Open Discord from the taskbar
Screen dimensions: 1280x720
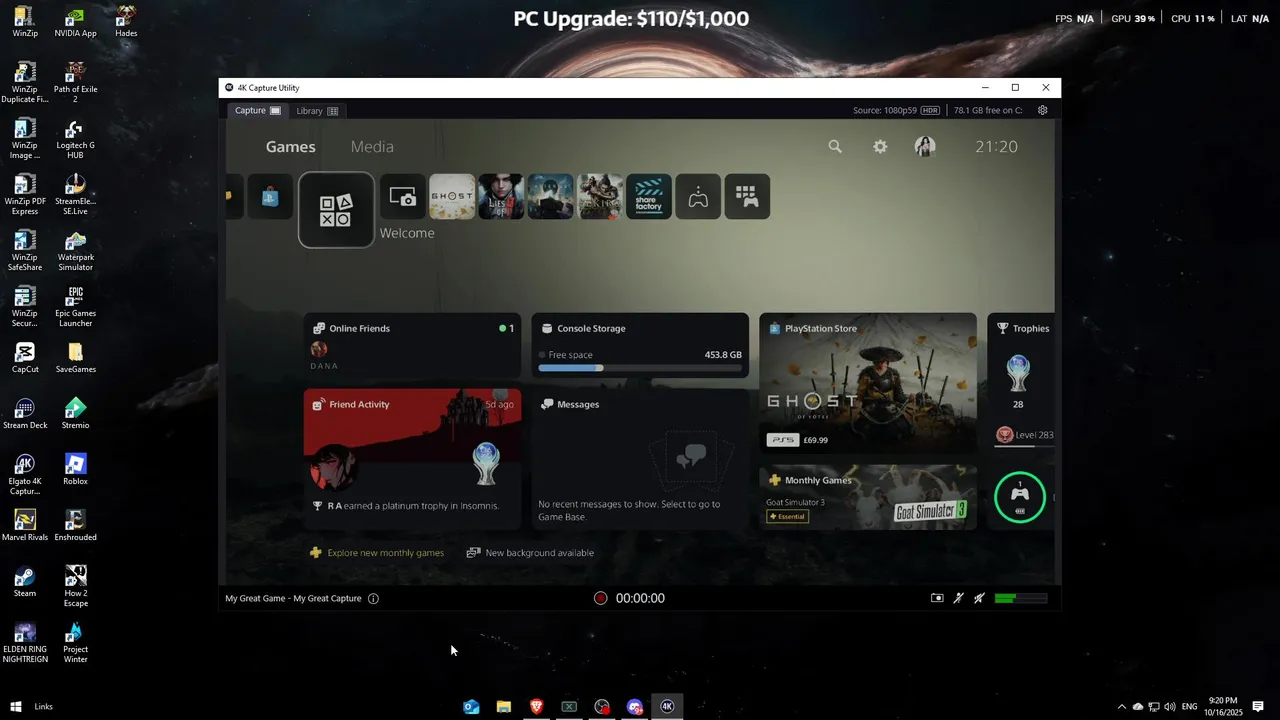tap(634, 707)
